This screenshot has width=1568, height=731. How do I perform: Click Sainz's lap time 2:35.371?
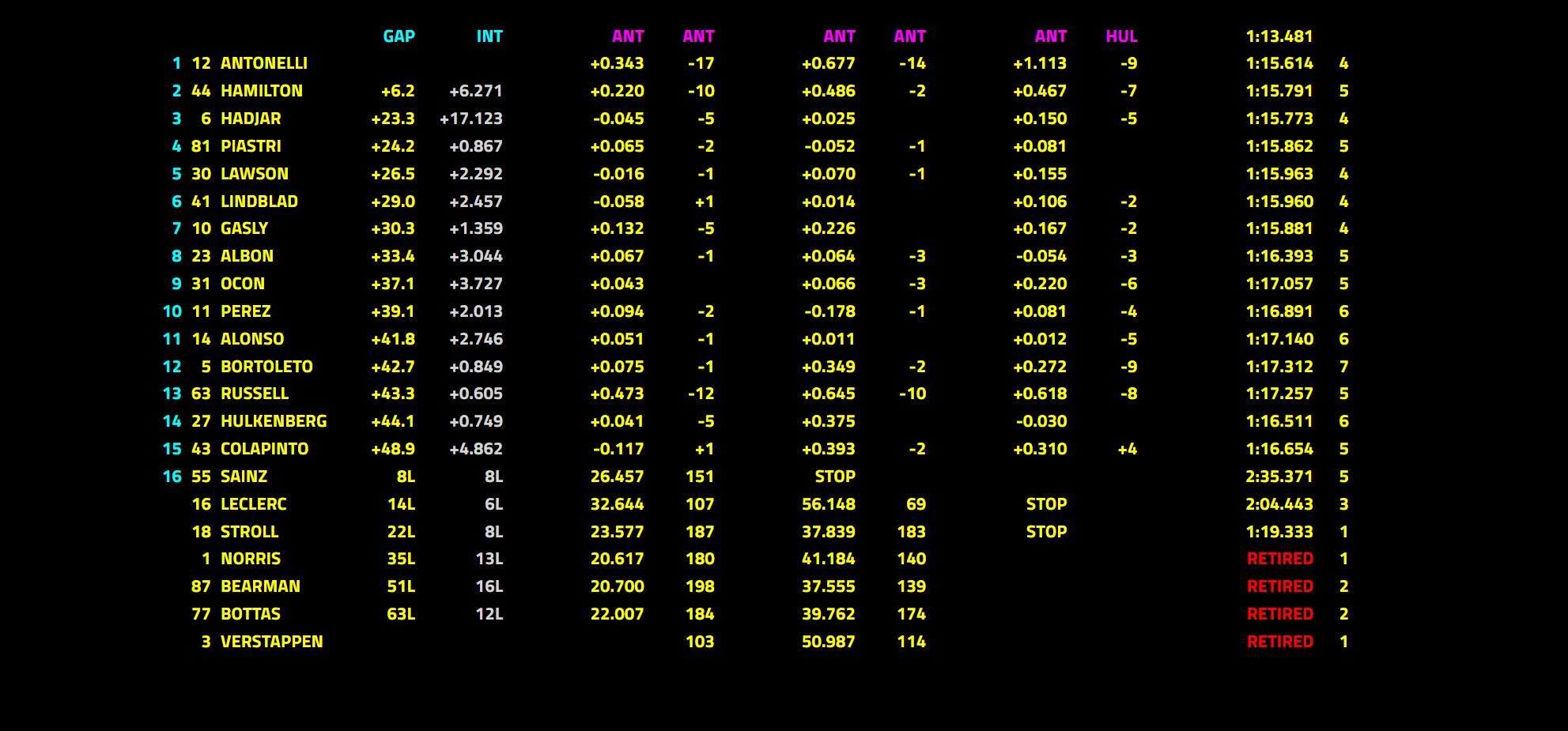[1279, 477]
